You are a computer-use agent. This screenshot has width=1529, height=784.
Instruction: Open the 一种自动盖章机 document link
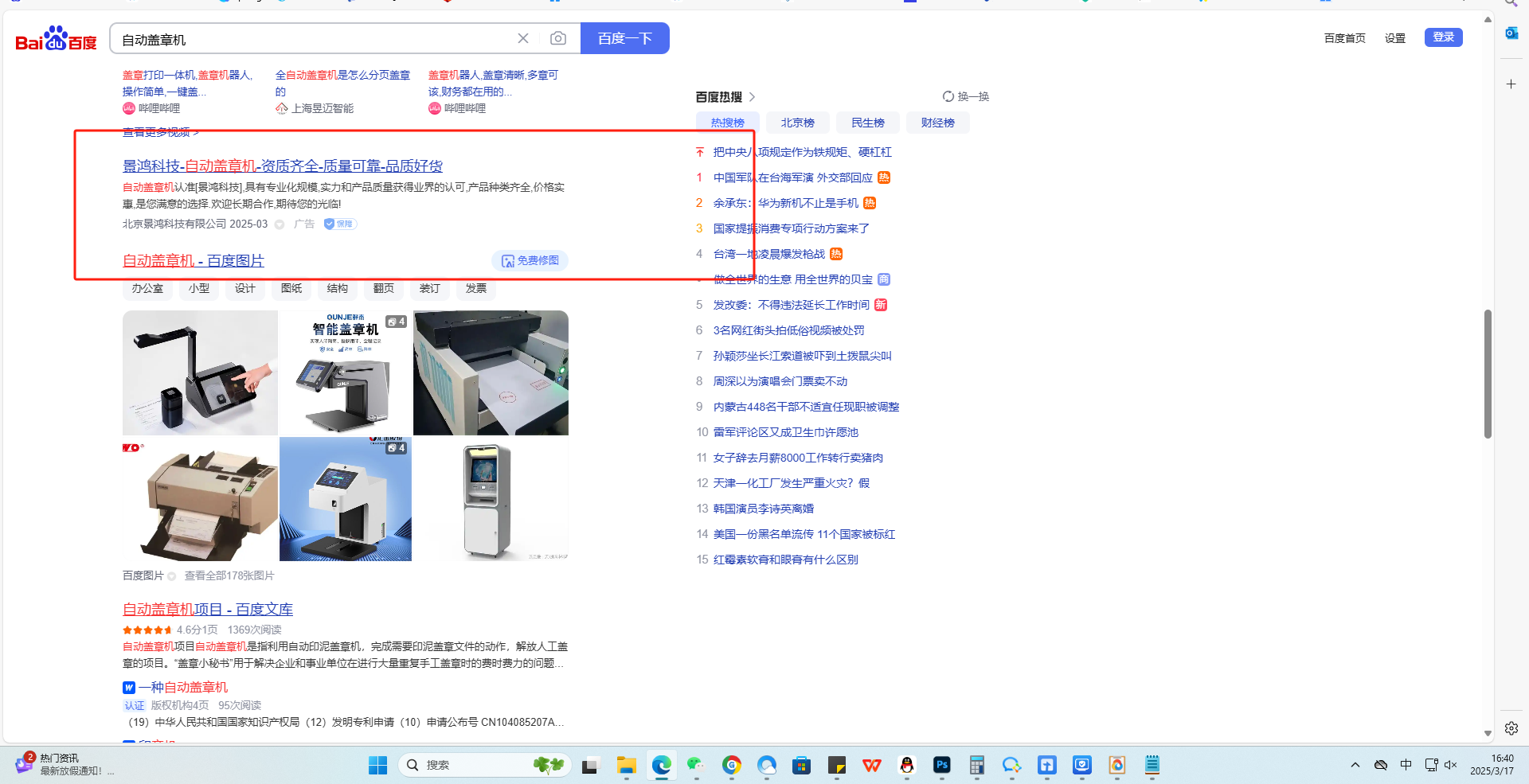[x=183, y=688]
